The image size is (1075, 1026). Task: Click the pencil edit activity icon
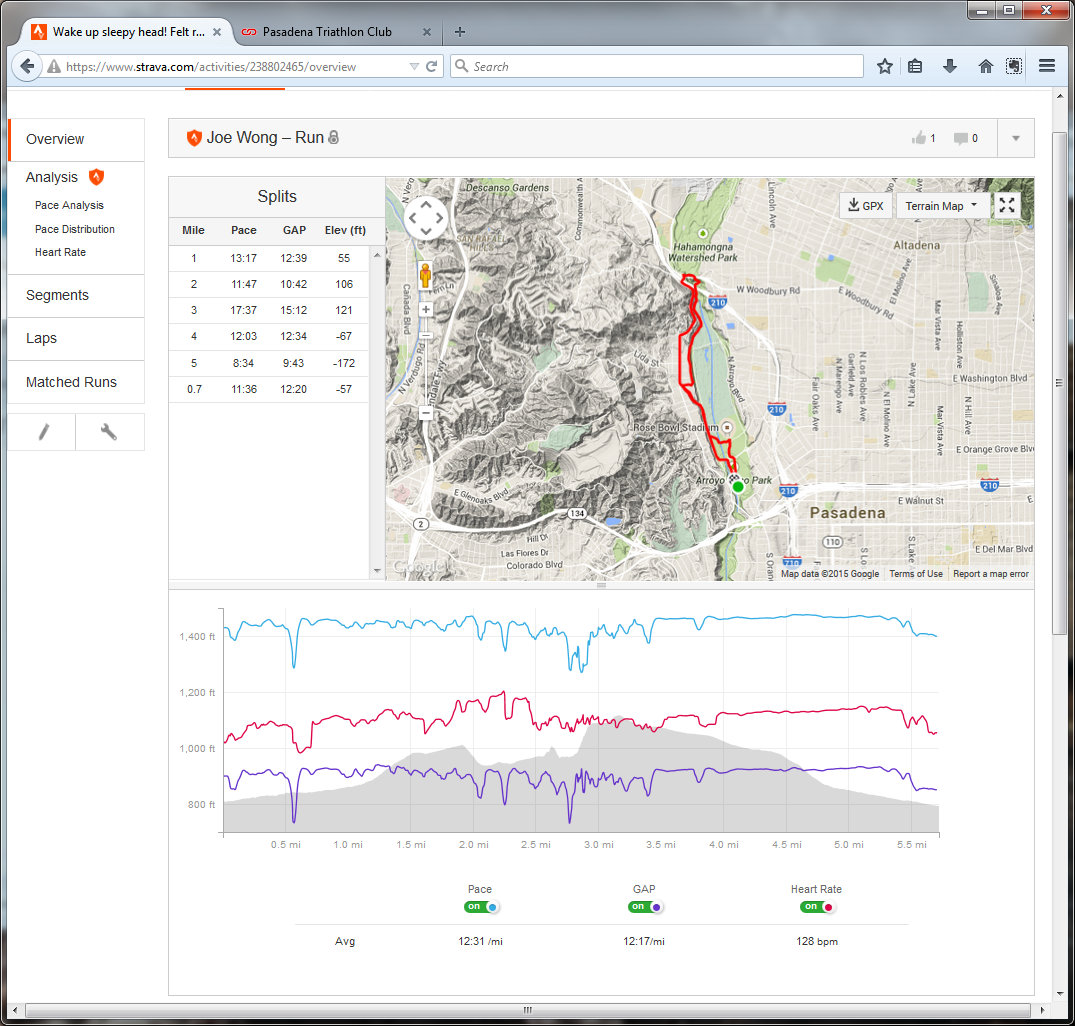42,432
